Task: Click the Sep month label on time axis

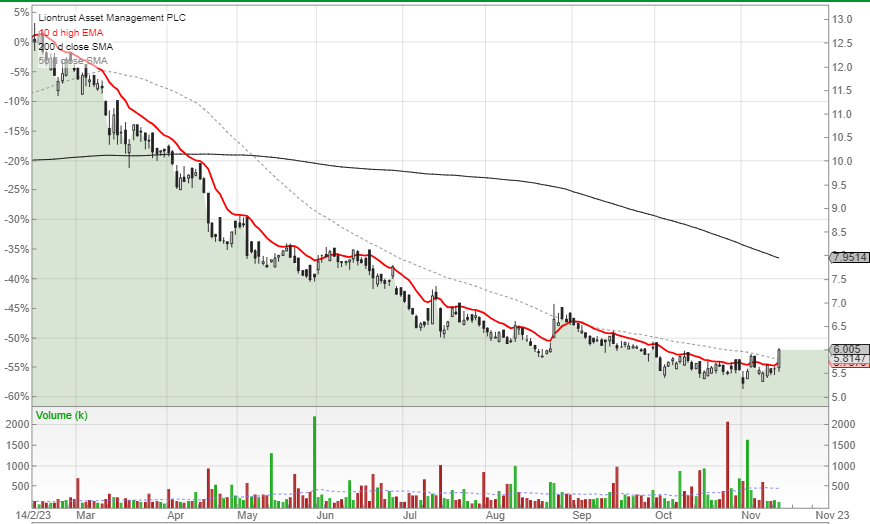Action: pyautogui.click(x=582, y=516)
